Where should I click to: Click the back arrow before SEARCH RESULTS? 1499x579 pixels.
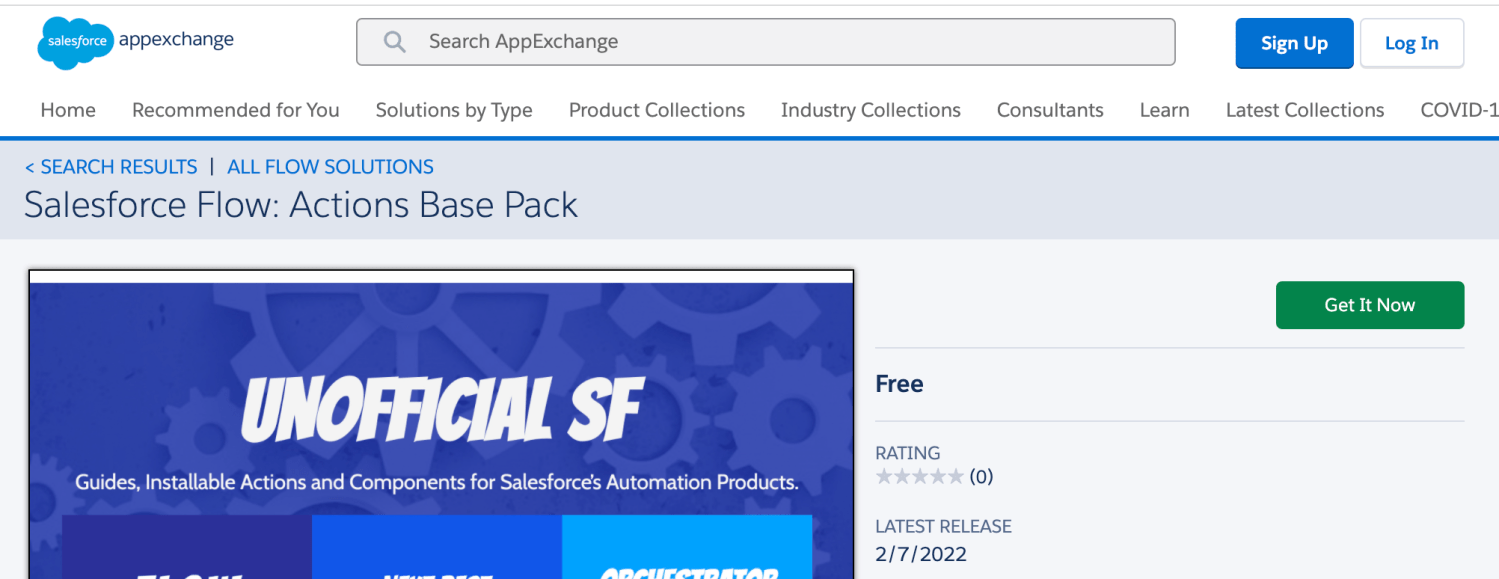tap(30, 166)
